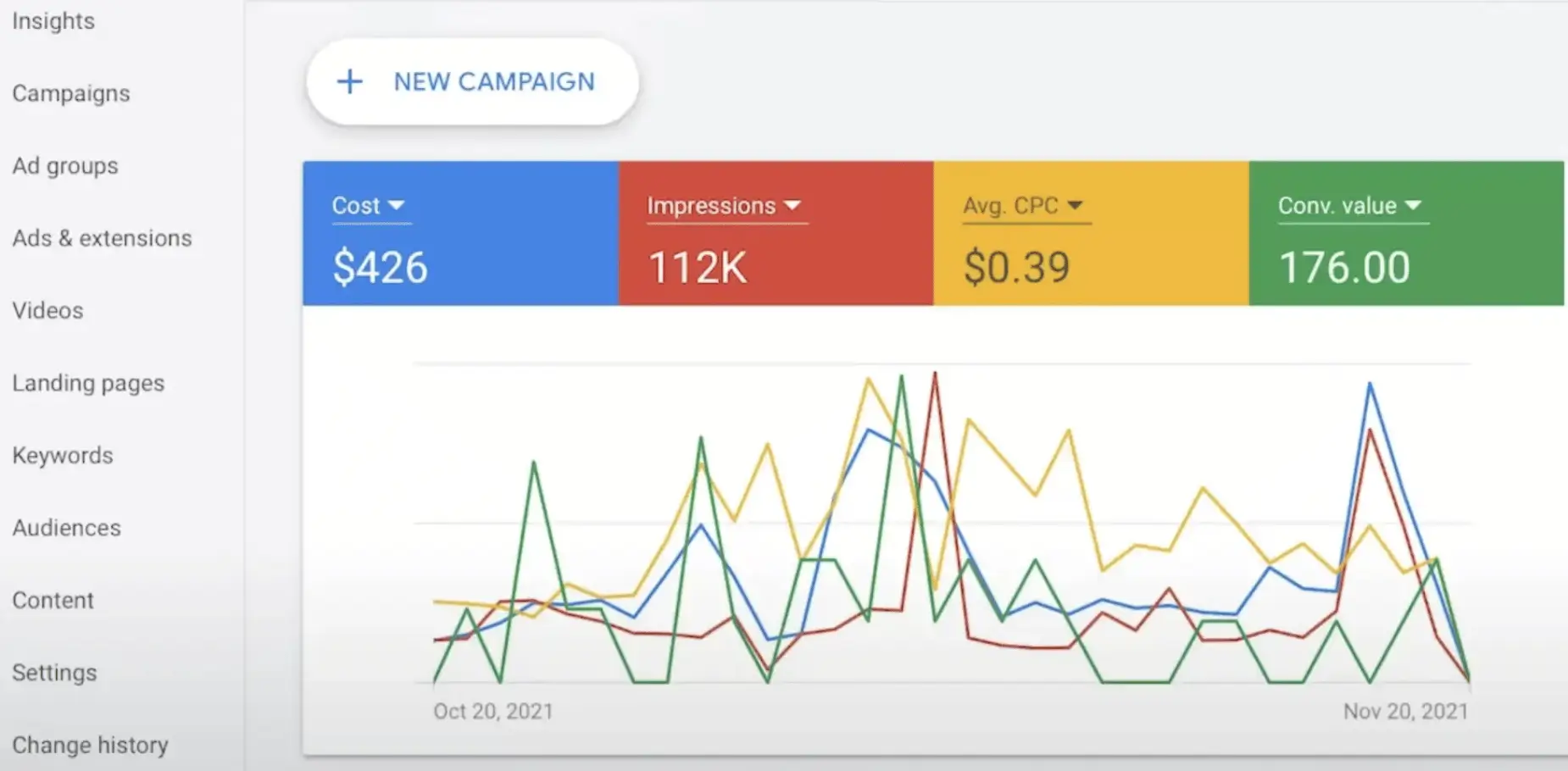Viewport: 1568px width, 771px height.
Task: Select Ad groups in the left navigation
Action: click(x=65, y=166)
